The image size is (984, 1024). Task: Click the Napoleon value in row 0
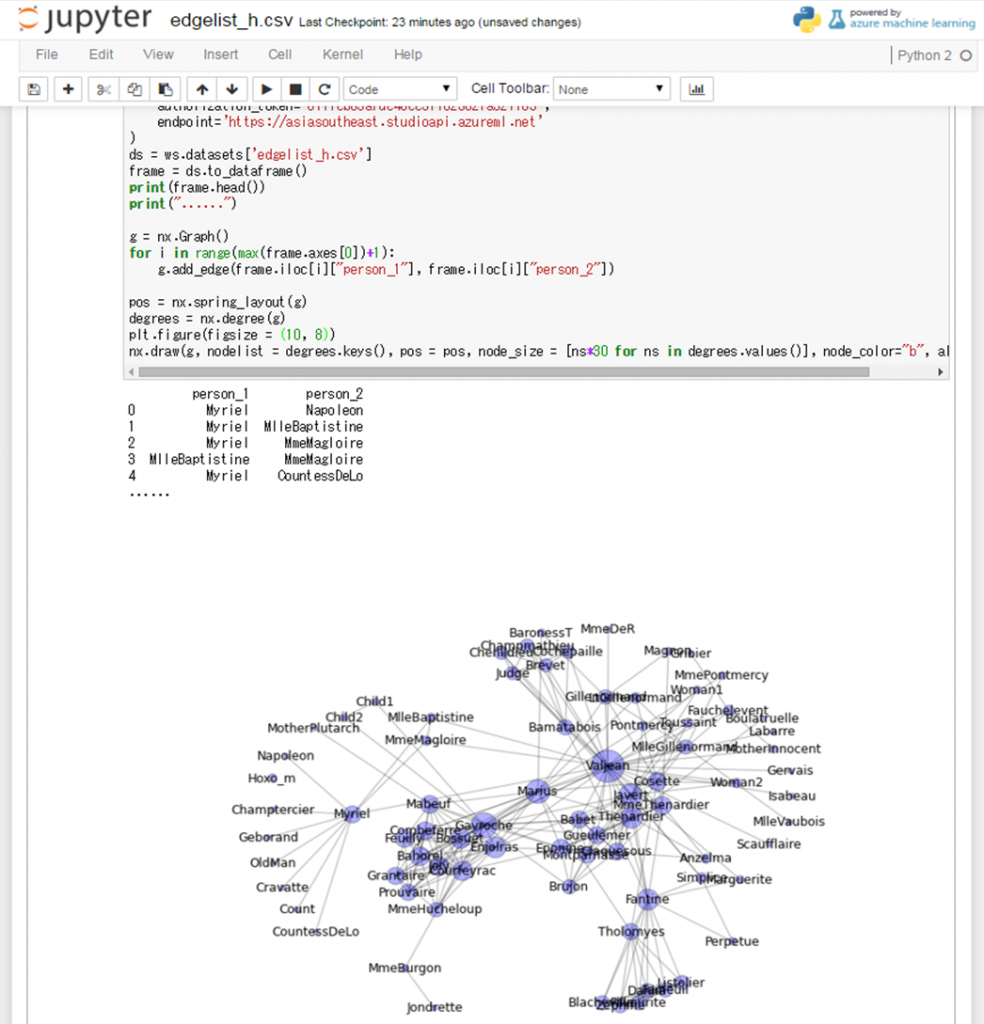(x=334, y=411)
